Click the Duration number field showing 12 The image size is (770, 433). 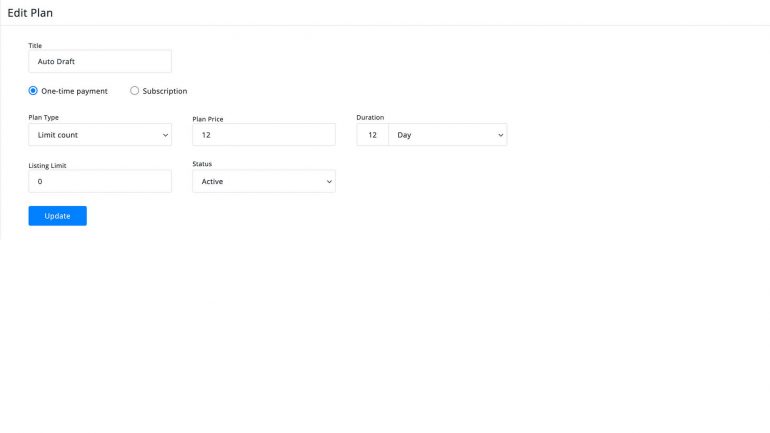click(372, 135)
